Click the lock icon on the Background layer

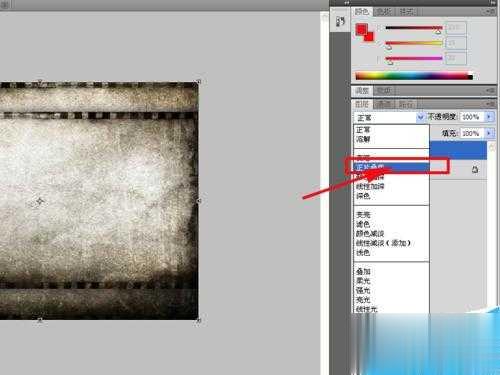(x=475, y=170)
